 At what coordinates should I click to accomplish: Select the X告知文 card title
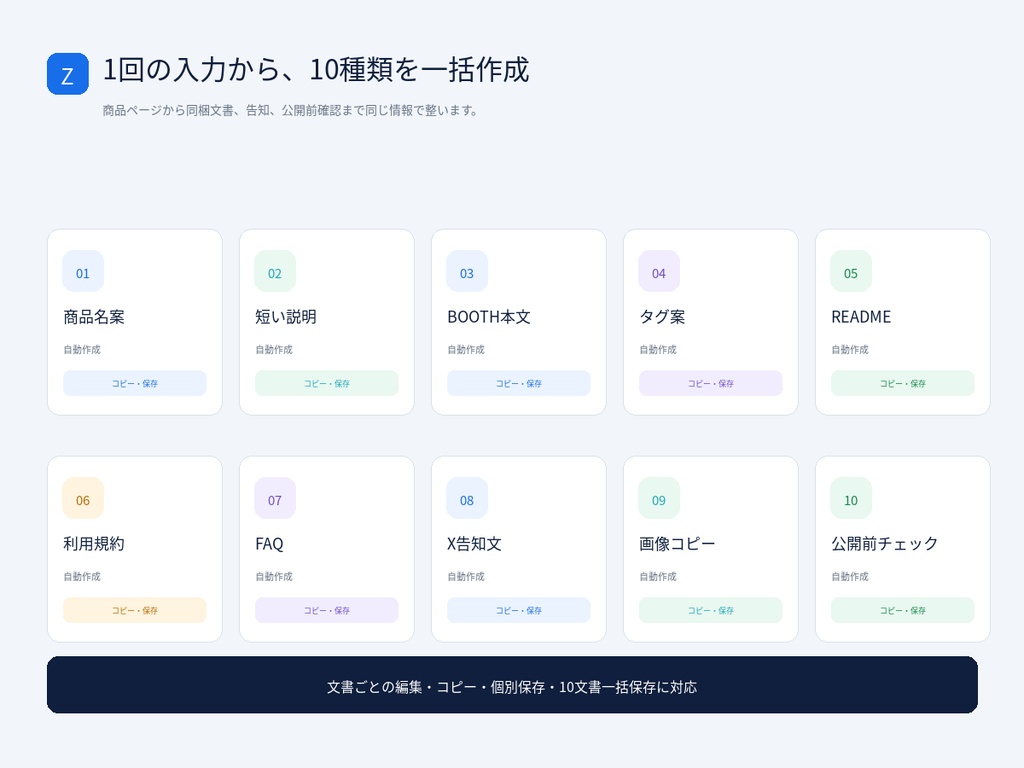[x=474, y=544]
